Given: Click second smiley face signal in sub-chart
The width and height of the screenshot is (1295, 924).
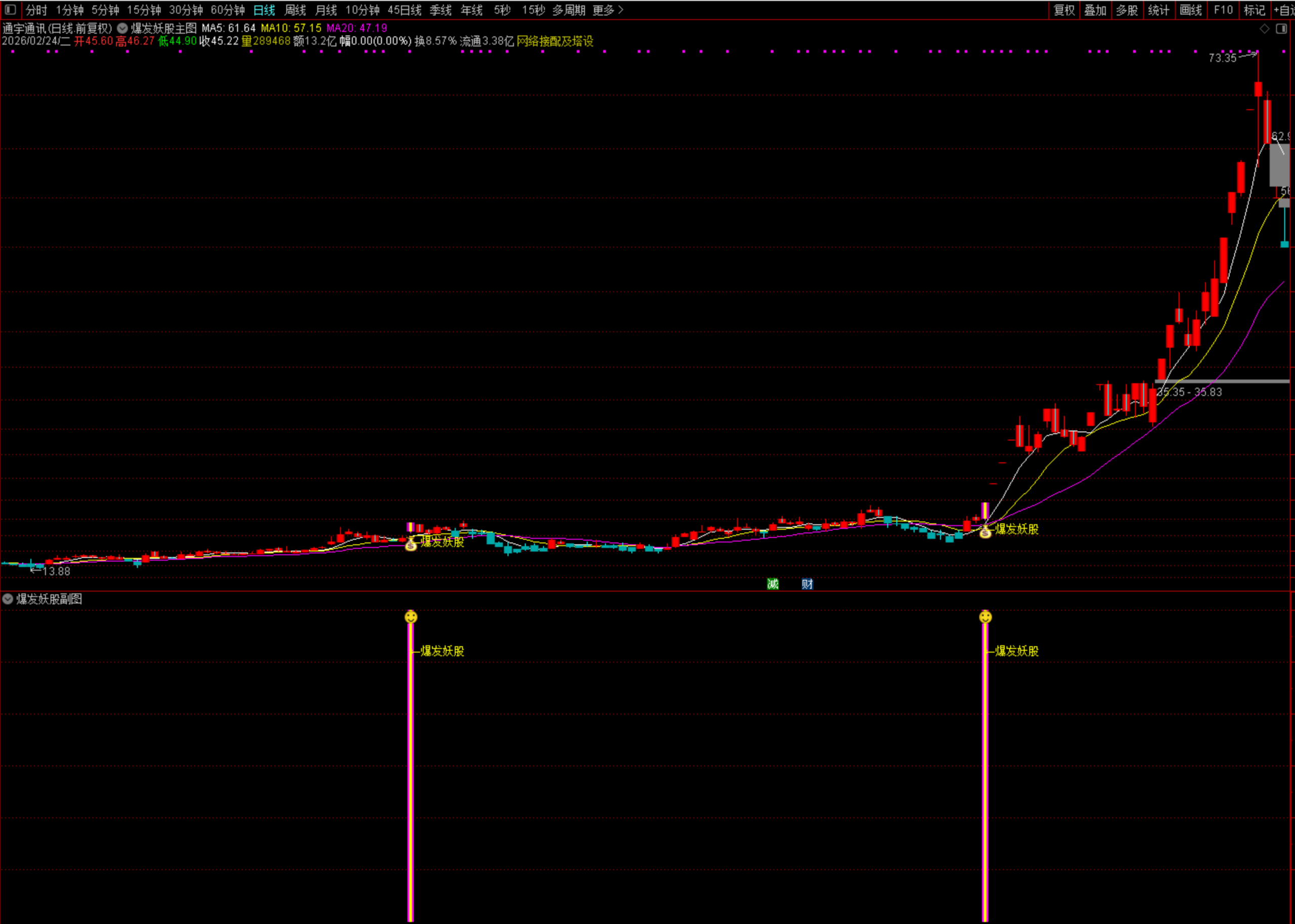Looking at the screenshot, I should [985, 617].
